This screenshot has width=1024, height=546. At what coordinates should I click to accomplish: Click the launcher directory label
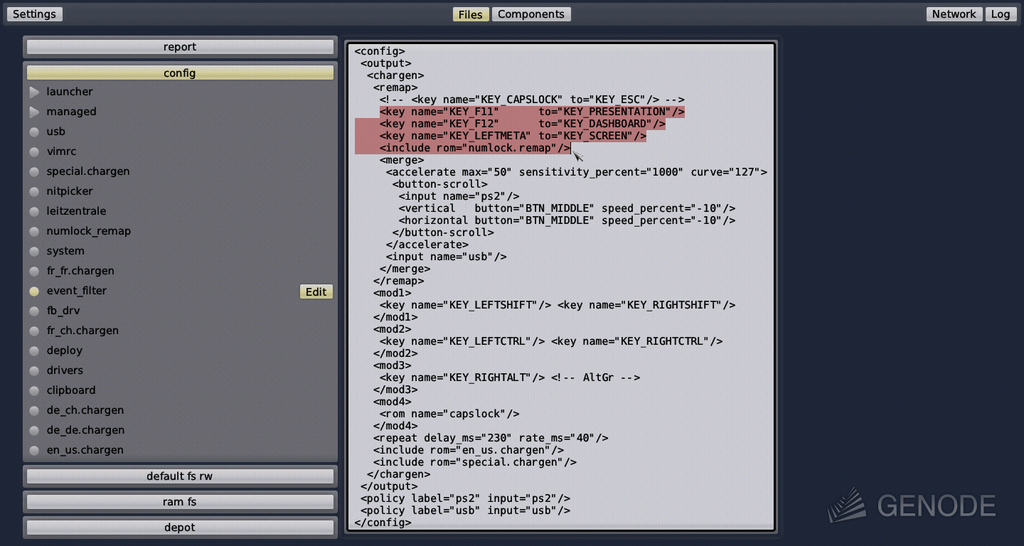[69, 92]
